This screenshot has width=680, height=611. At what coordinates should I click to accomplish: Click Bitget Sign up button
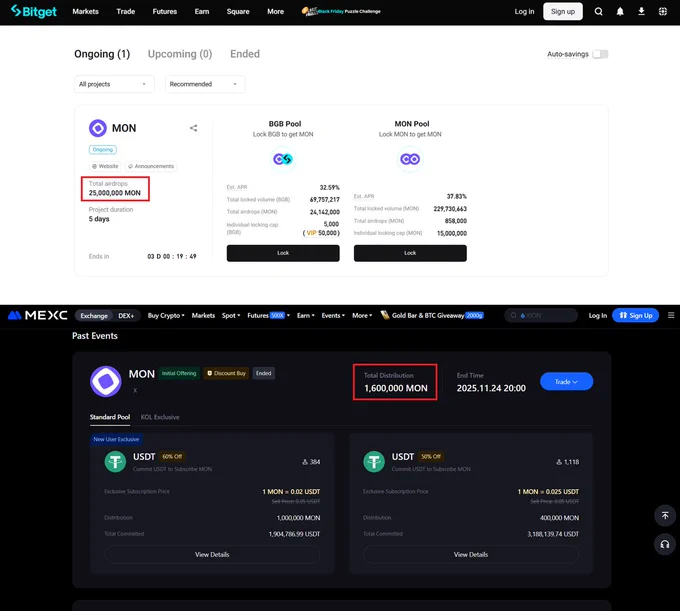click(x=563, y=12)
